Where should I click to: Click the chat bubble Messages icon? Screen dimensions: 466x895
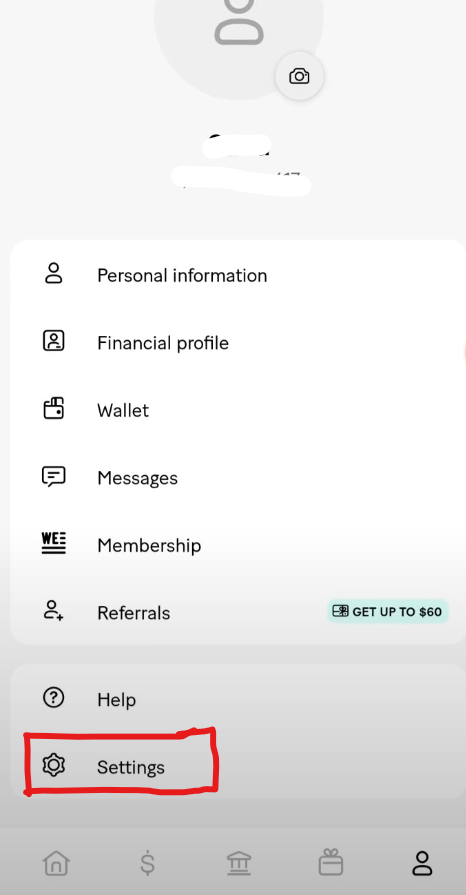click(x=54, y=477)
